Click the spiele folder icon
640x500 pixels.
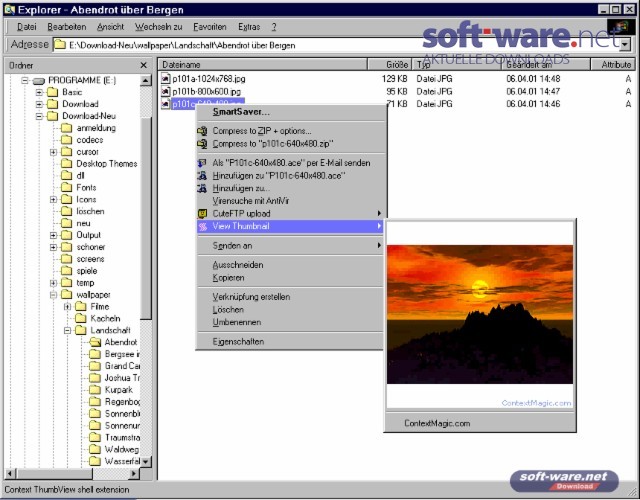pyautogui.click(x=67, y=271)
